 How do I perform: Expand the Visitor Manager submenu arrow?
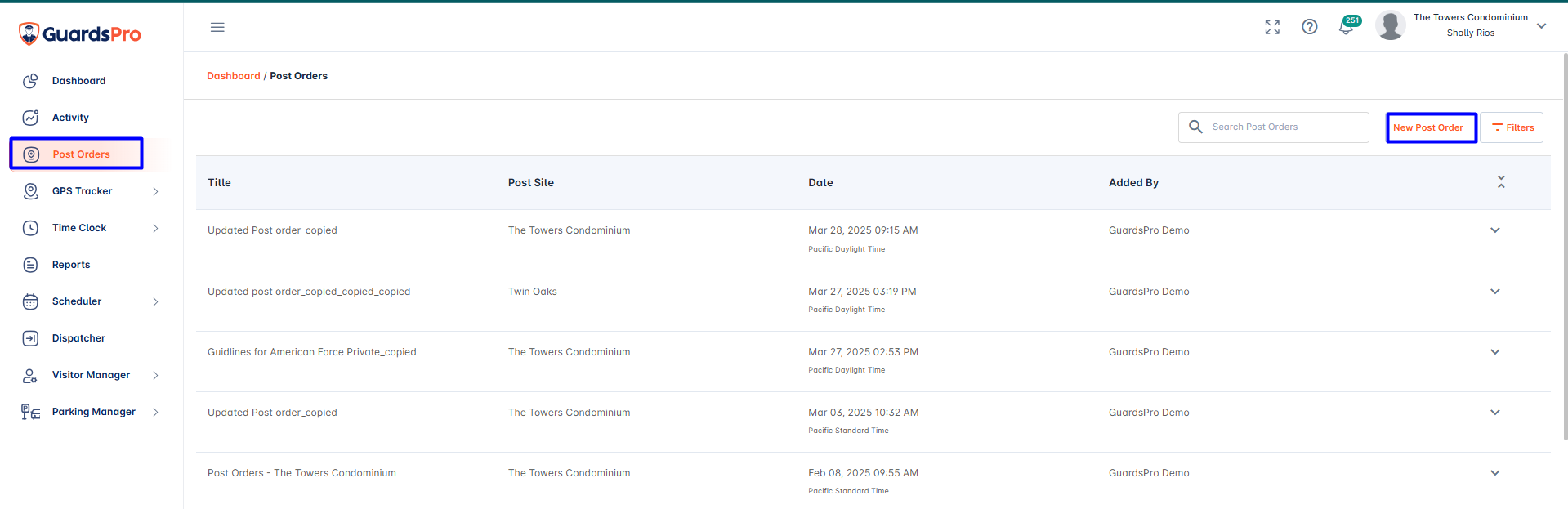155,375
